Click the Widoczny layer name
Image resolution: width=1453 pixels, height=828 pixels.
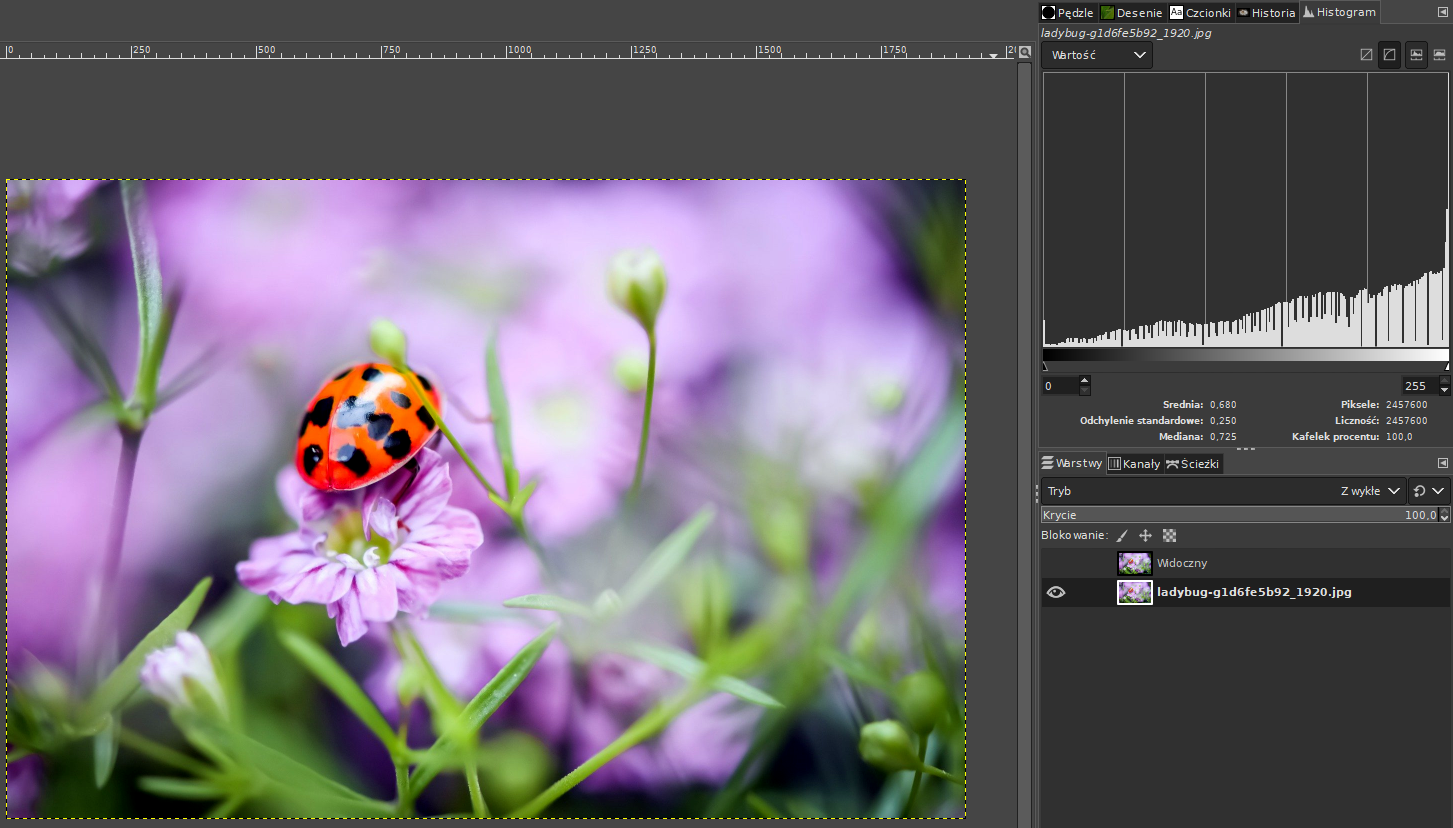pos(1182,563)
